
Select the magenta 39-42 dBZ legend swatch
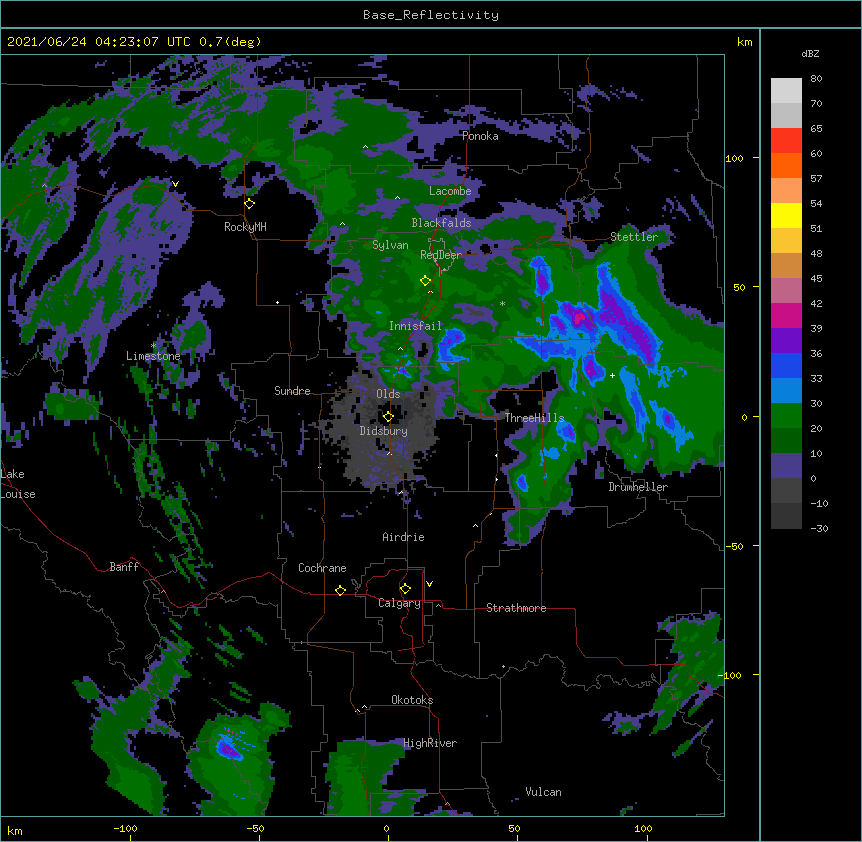[786, 315]
